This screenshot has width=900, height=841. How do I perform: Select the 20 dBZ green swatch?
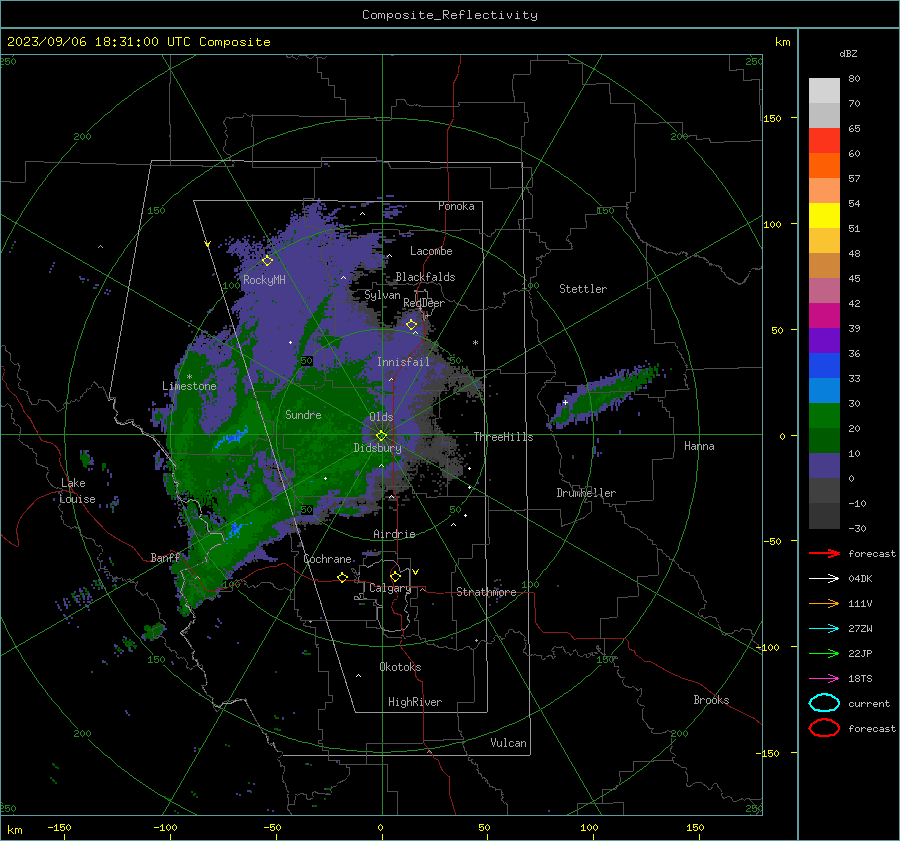pyautogui.click(x=824, y=440)
